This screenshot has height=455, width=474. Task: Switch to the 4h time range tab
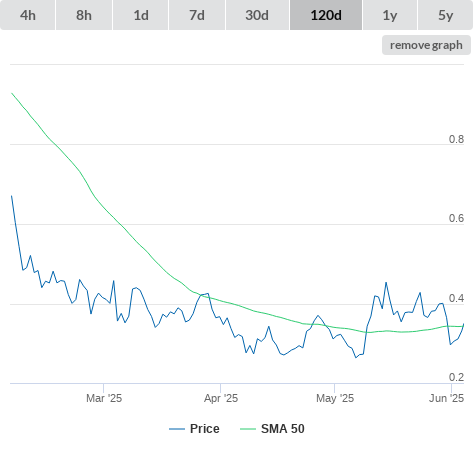coord(28,15)
